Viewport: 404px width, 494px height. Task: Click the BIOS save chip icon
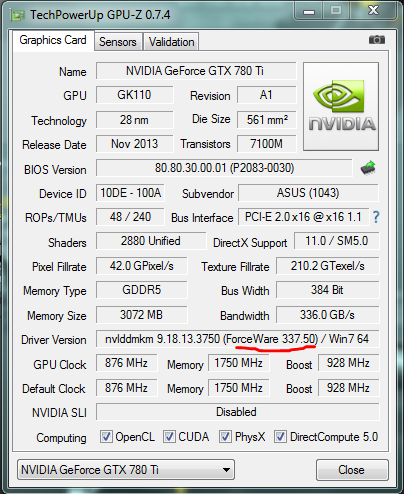[x=368, y=168]
